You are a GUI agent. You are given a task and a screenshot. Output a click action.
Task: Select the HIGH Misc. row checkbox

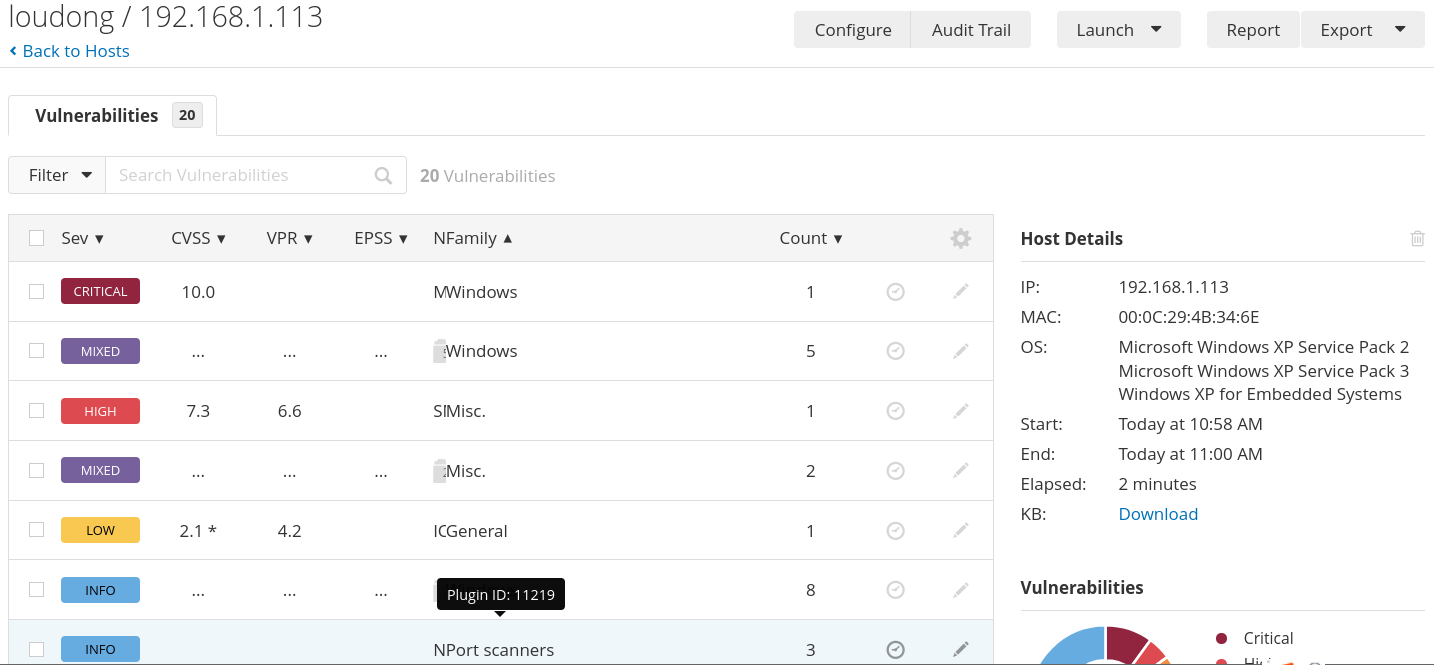point(37,411)
